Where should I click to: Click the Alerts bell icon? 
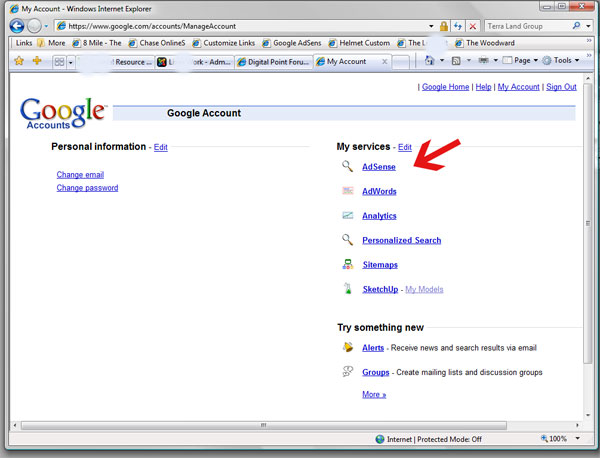coord(347,347)
